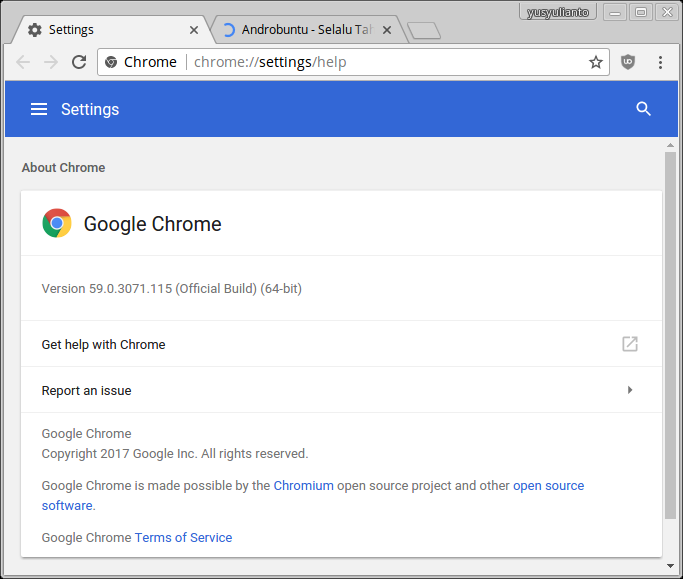
Task: Click the About Chrome heading
Action: [x=64, y=168]
